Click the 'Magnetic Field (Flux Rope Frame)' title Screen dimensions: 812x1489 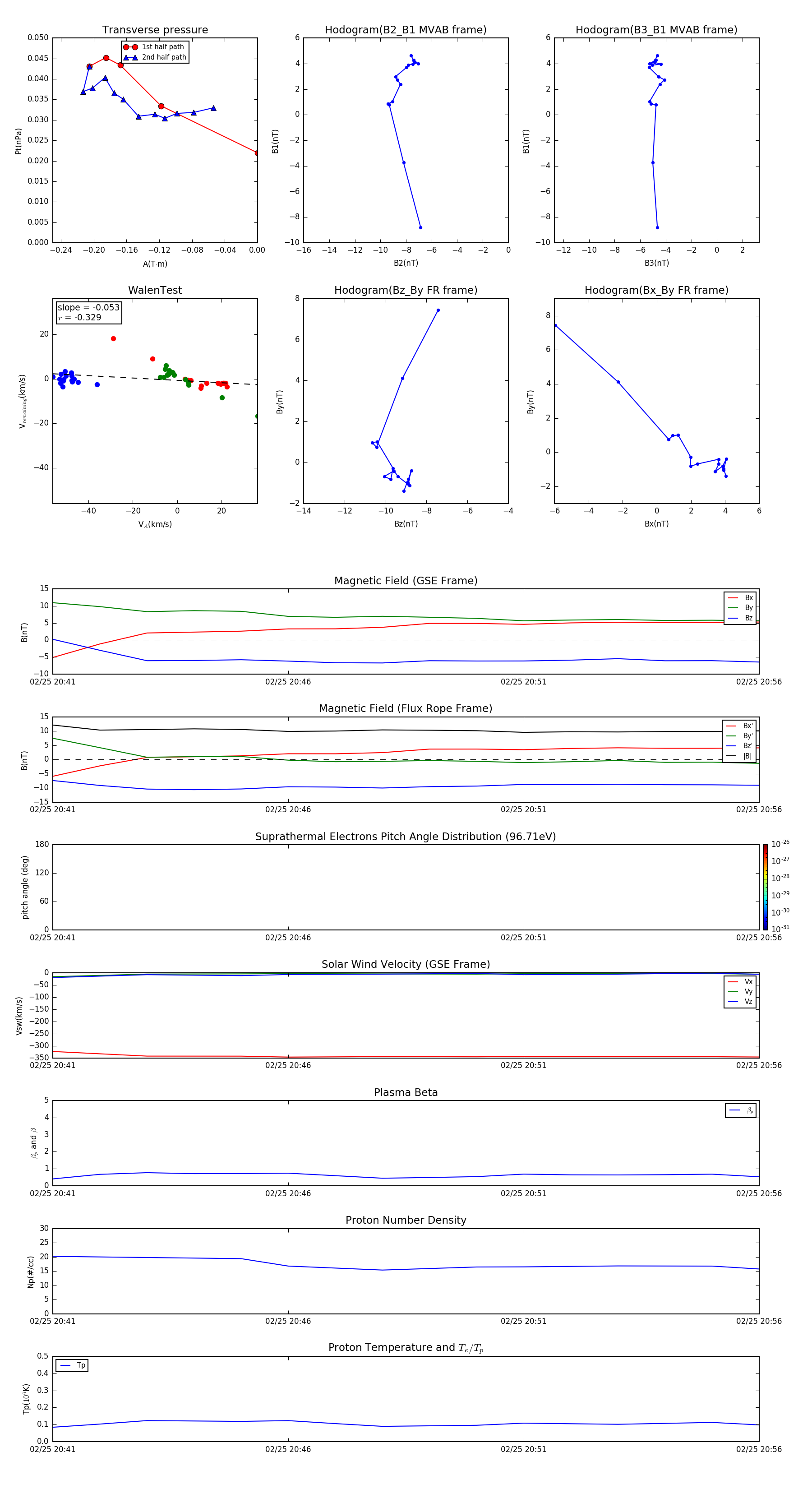point(406,708)
